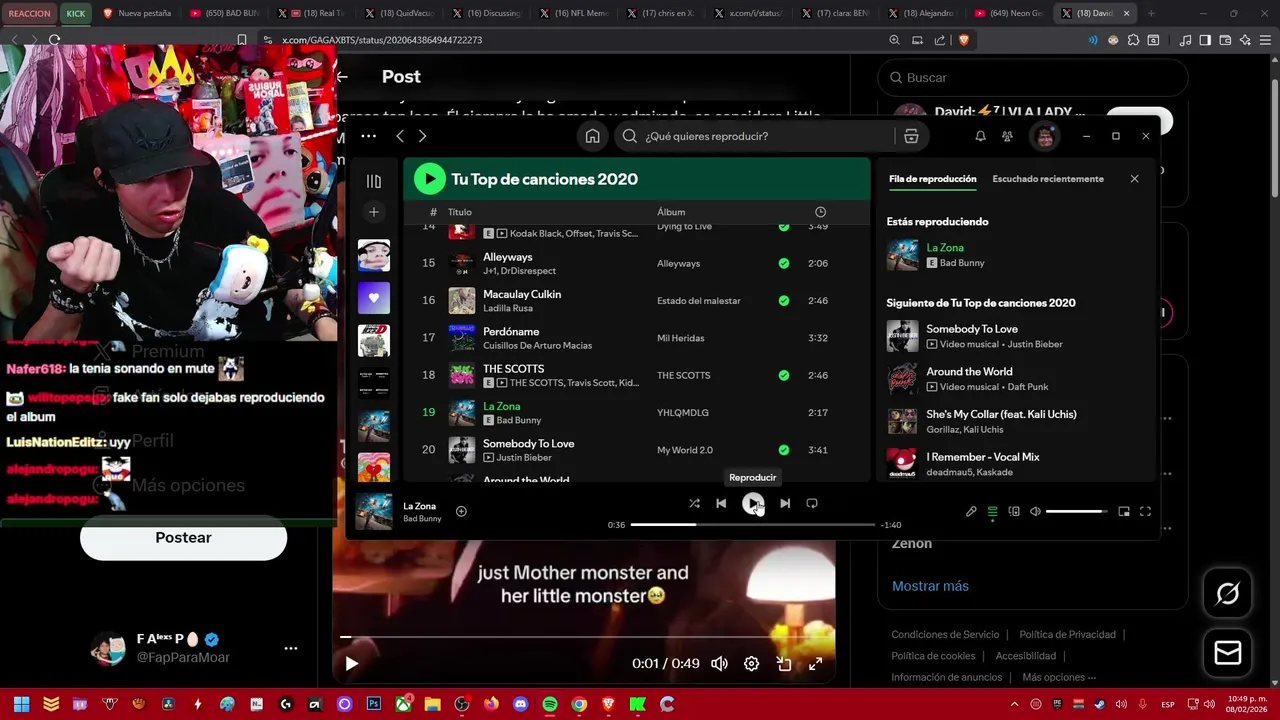Select I Remember - Vocal Mix in queue
Screen dimensions: 1280x720
[x=1016, y=463]
